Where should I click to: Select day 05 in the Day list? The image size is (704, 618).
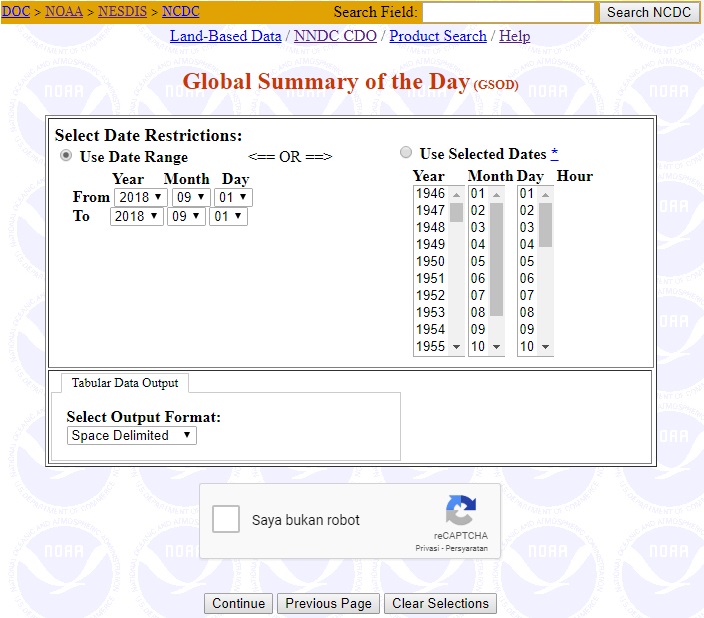[528, 261]
